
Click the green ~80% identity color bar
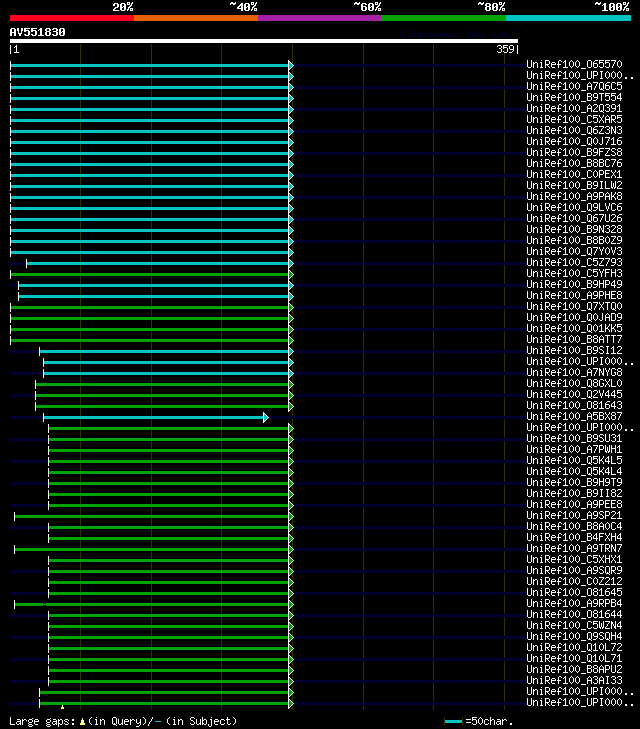(x=444, y=18)
